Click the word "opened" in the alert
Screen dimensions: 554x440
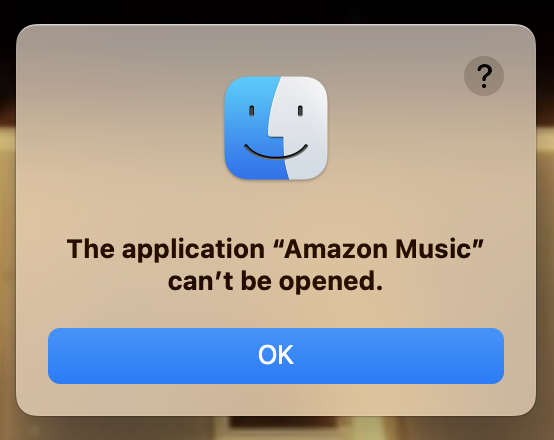[x=328, y=282]
